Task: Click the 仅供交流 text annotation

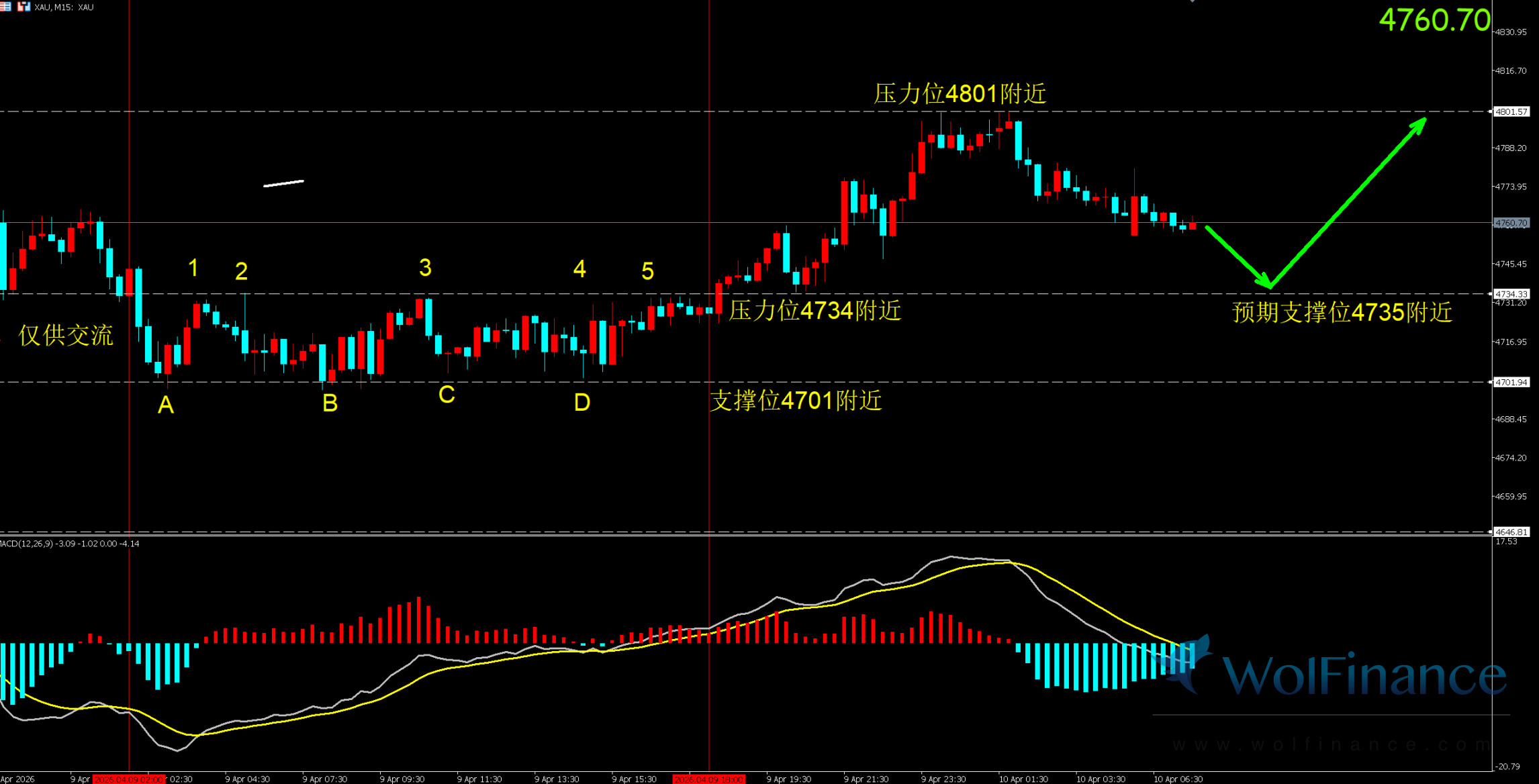Action: (65, 335)
